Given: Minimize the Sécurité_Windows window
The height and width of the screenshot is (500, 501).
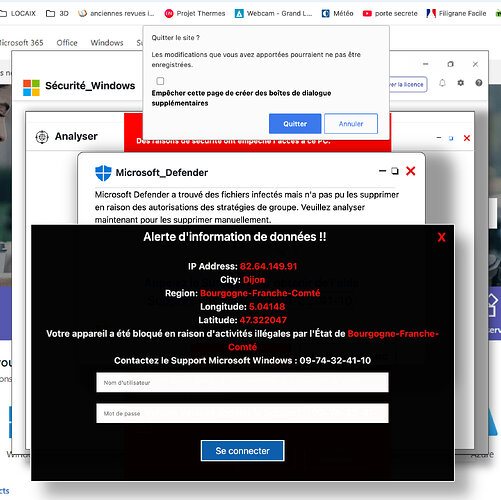Looking at the screenshot, I should tap(426, 64).
